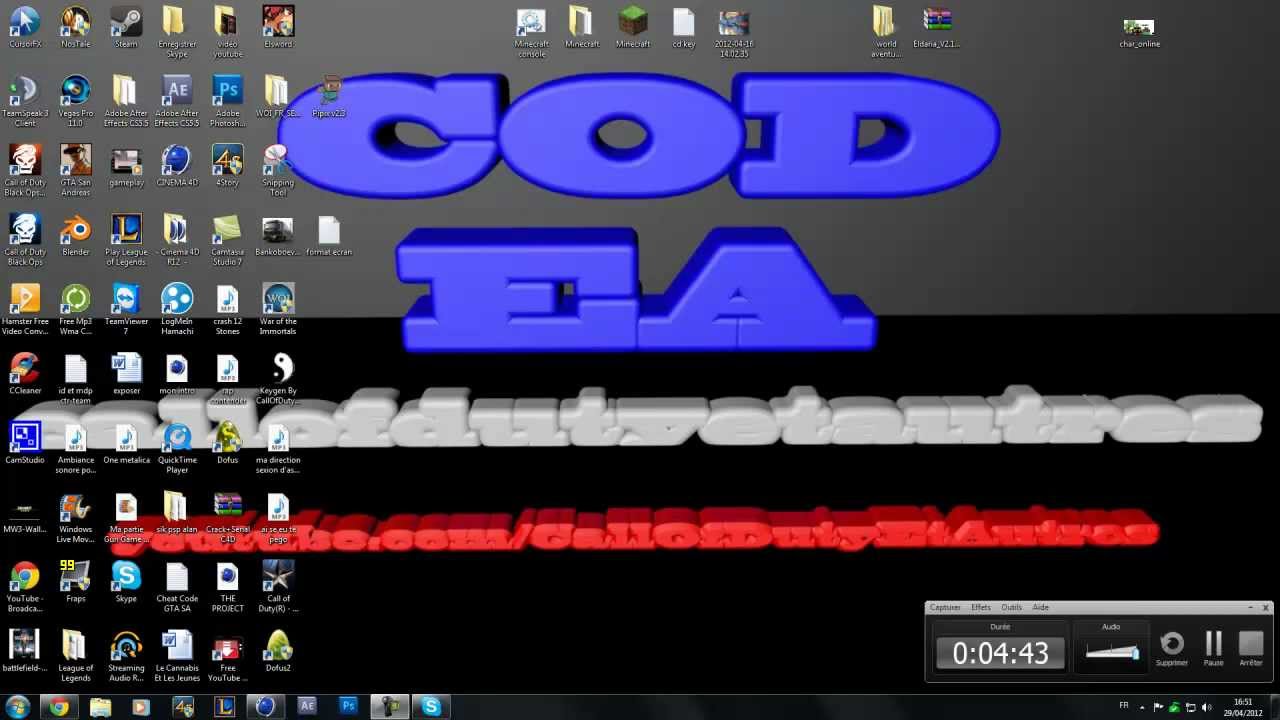Select the Fraps desktop shortcut
Screen dimensions: 1280x720
(75, 580)
